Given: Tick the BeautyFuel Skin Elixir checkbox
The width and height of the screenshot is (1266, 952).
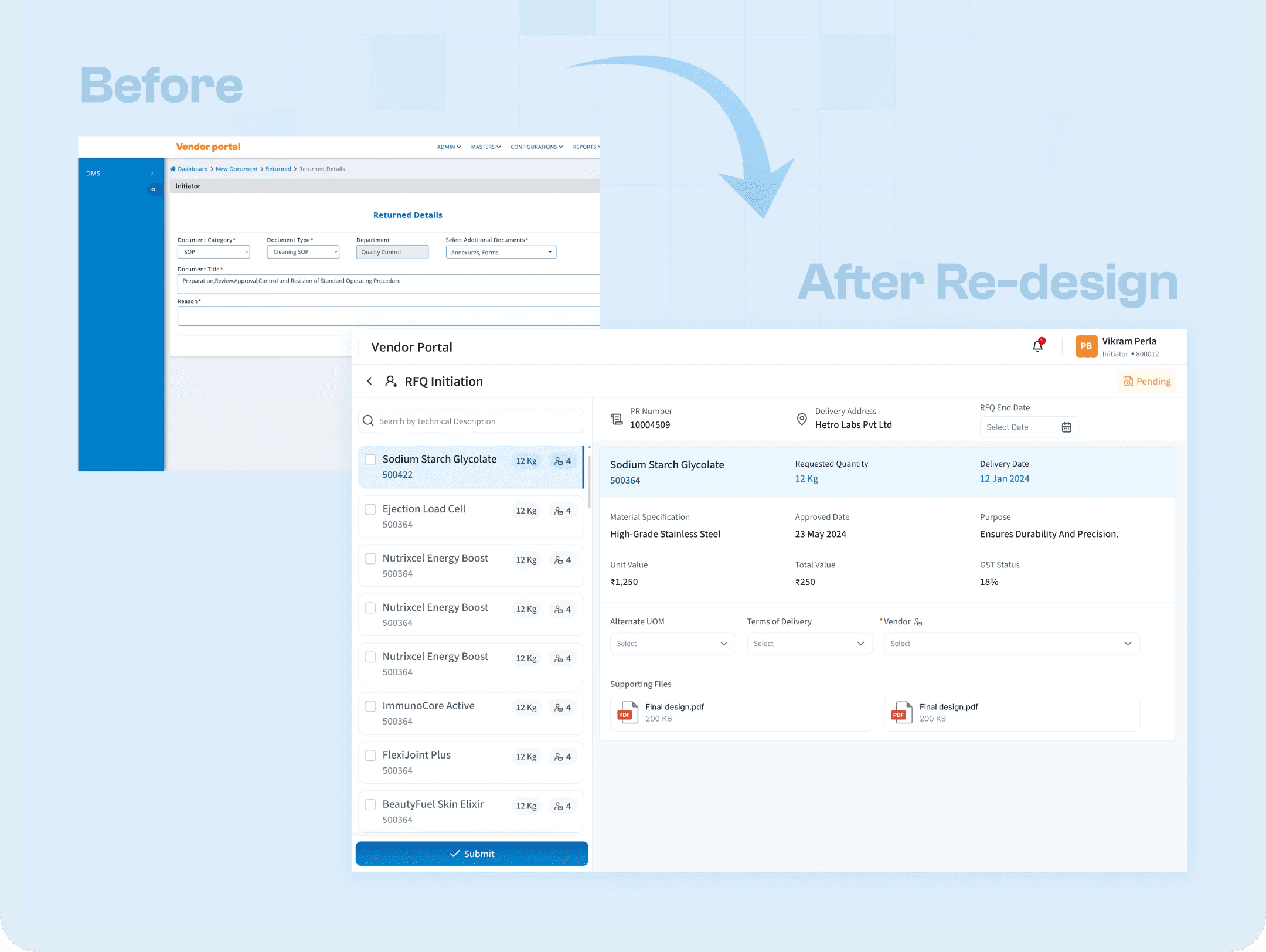Looking at the screenshot, I should (x=370, y=805).
